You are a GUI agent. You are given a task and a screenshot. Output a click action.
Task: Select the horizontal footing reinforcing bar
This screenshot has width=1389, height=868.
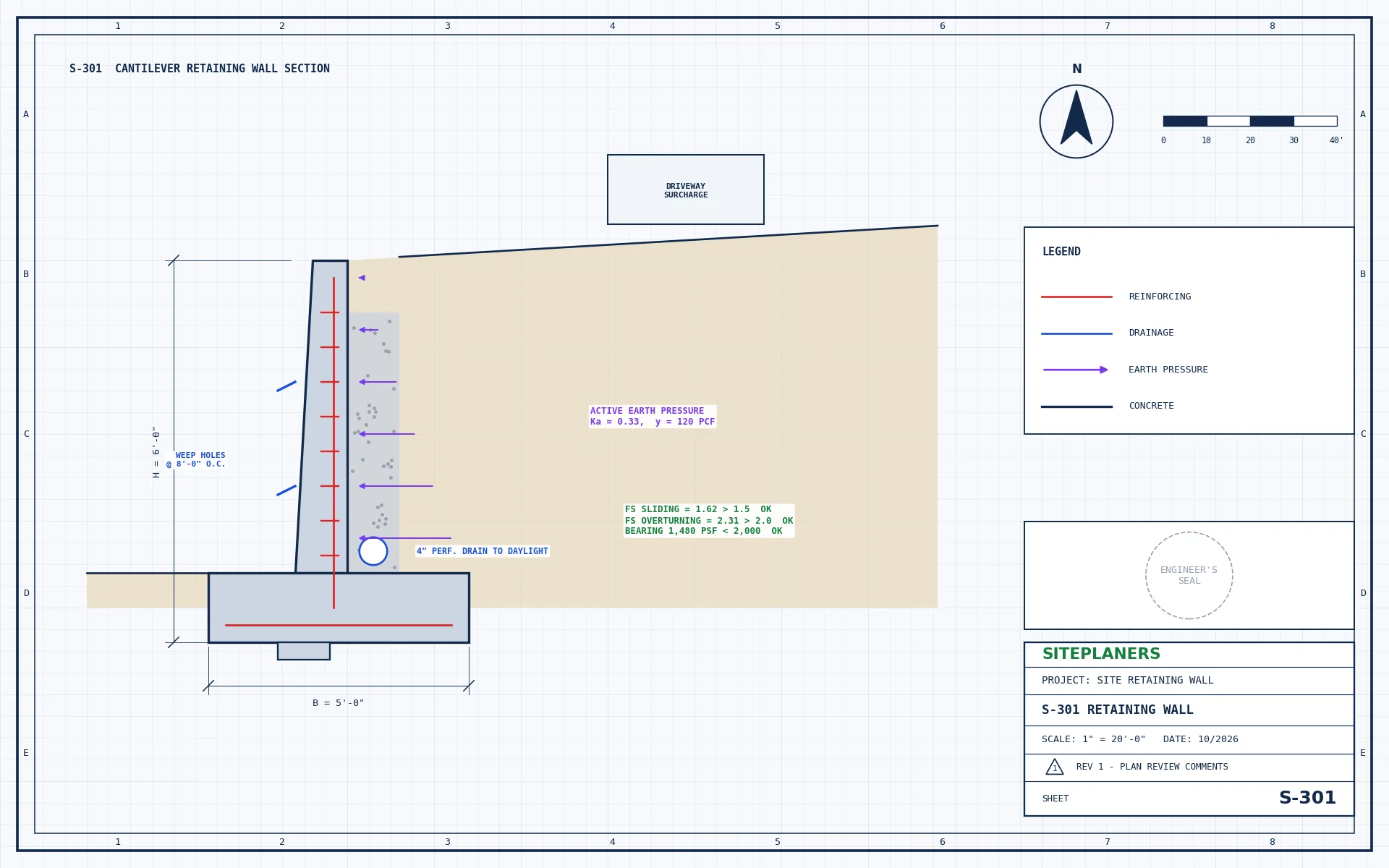(x=339, y=625)
